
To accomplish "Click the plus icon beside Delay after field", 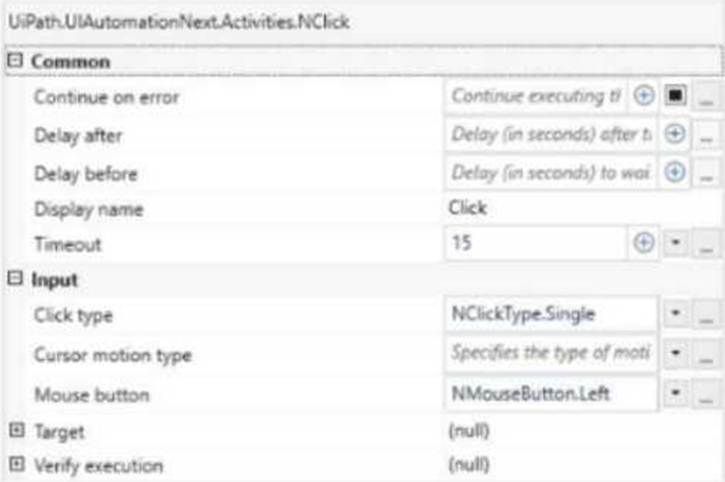I will click(x=675, y=134).
